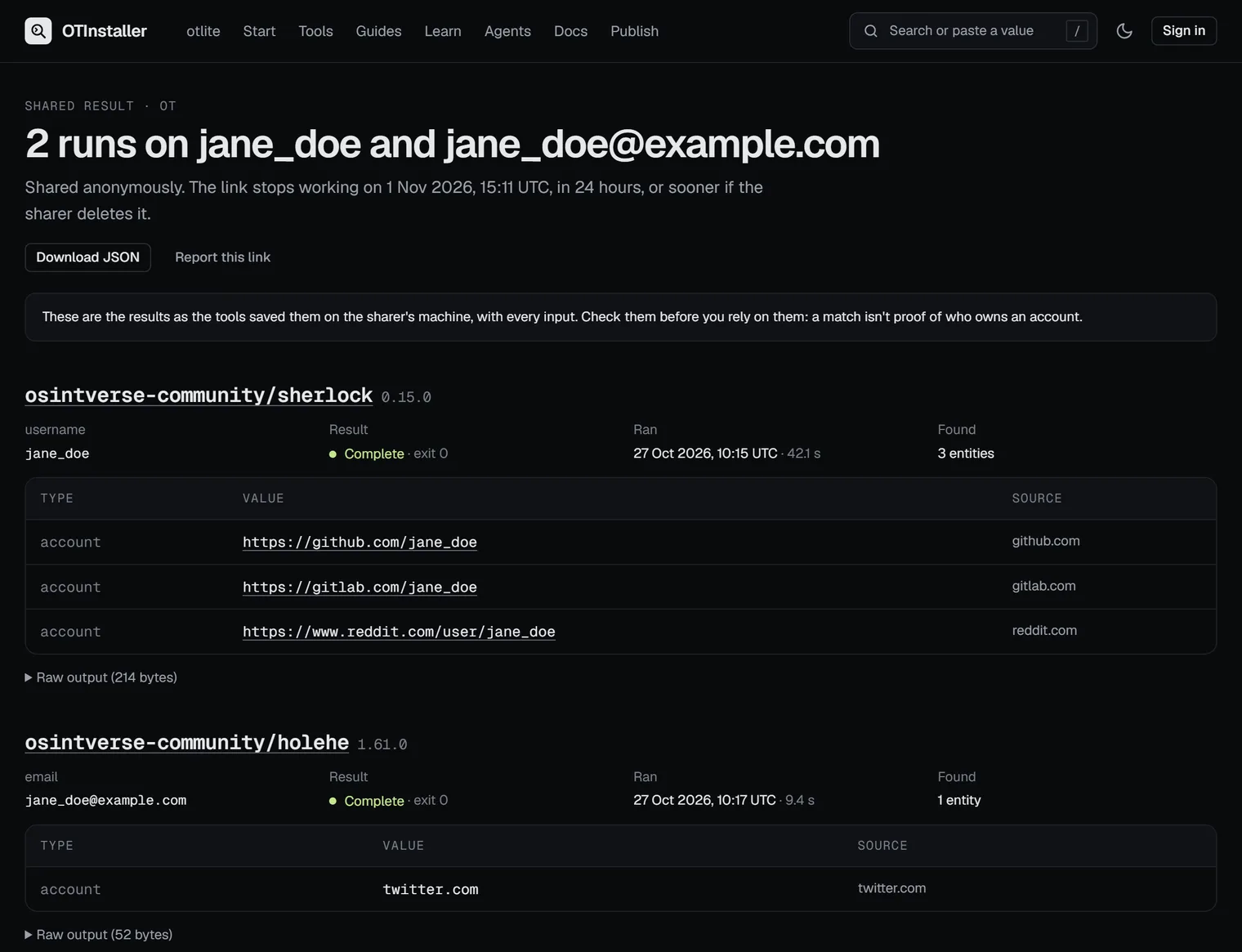Viewport: 1242px width, 952px height.
Task: Open the reddit.com/user/jane_doe link
Action: click(x=399, y=632)
